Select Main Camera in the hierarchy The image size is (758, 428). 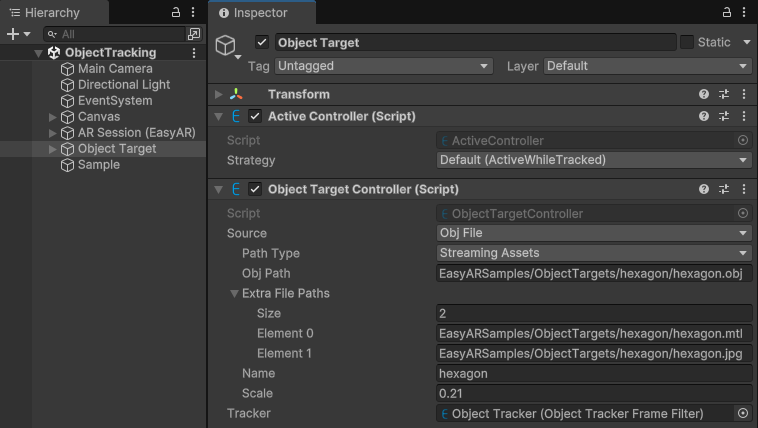click(115, 69)
